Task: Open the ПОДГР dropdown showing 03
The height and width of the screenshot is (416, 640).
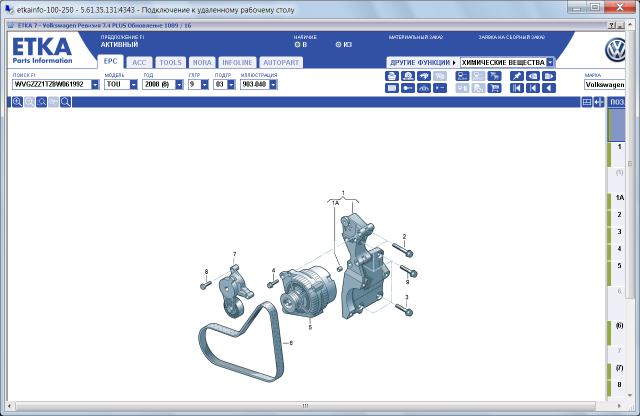Action: [231, 85]
